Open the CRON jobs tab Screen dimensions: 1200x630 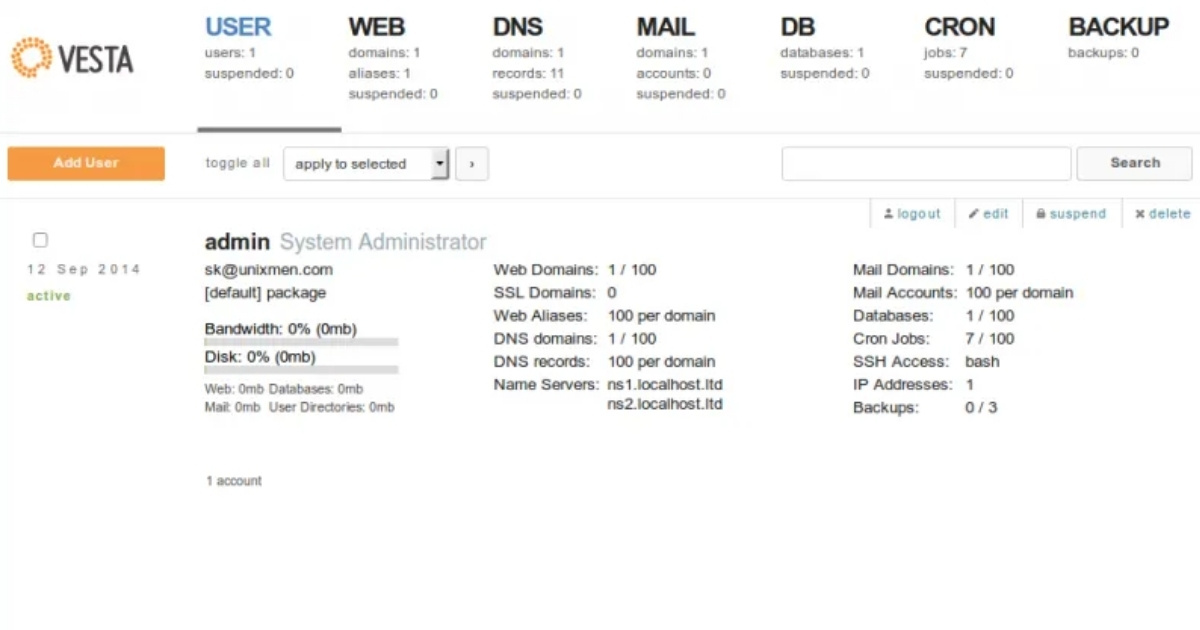(x=959, y=27)
